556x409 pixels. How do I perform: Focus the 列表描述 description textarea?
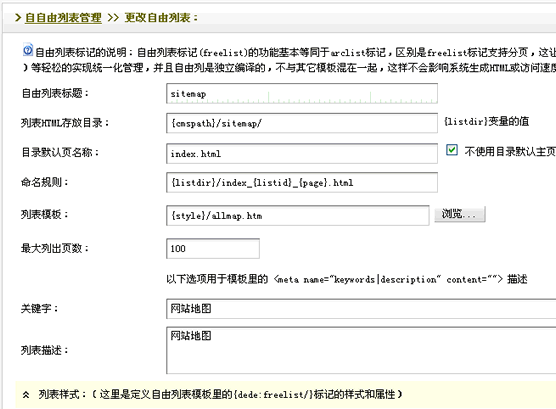coord(361,350)
